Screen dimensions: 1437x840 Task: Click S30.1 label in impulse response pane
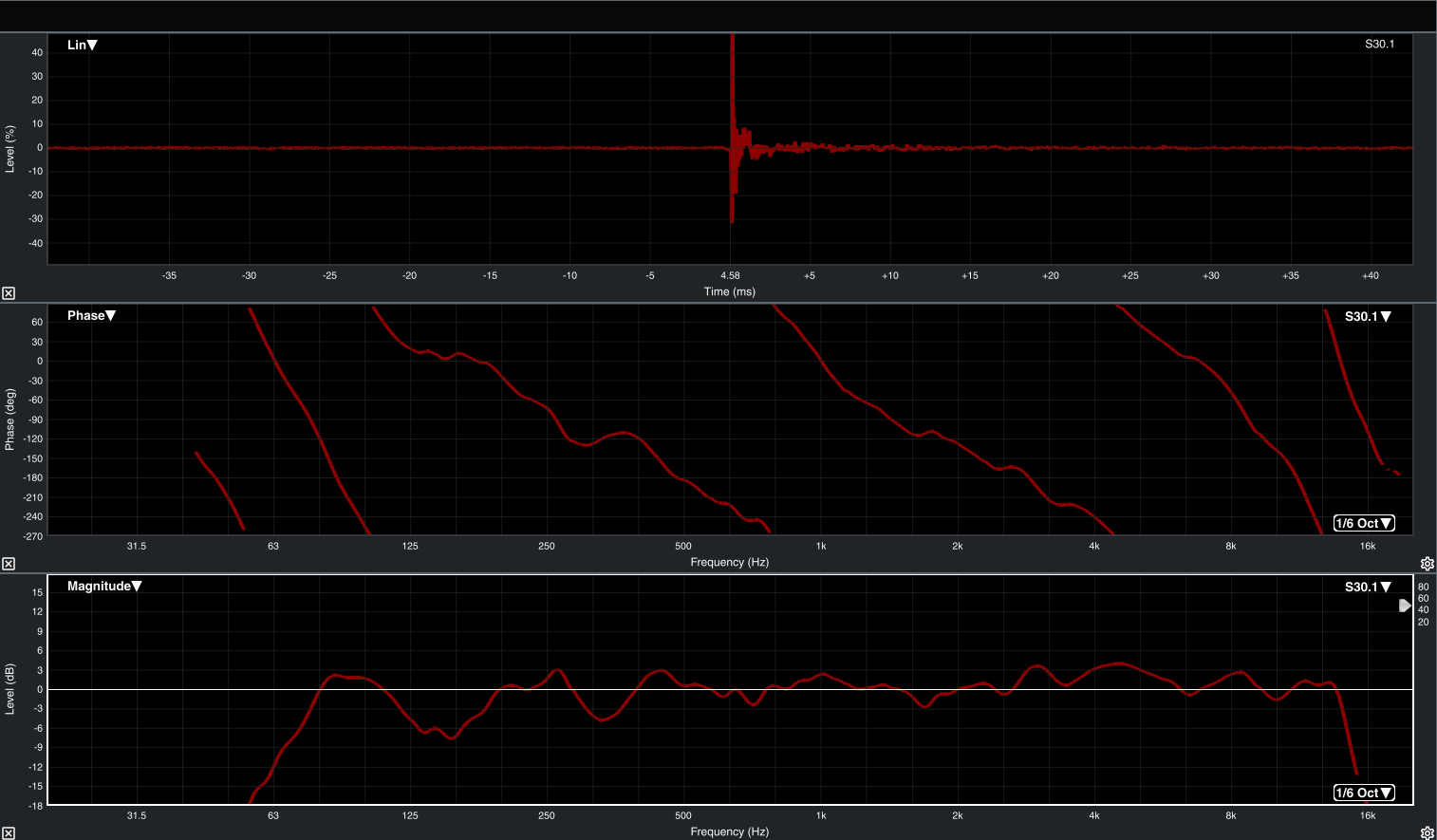1379,45
